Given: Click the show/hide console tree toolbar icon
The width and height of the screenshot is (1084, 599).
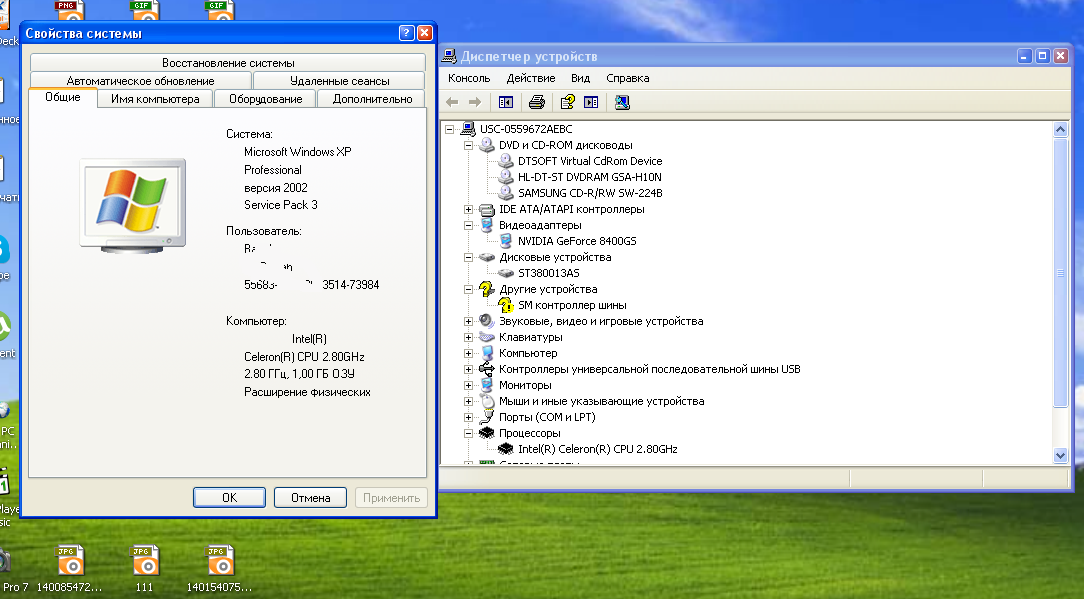Looking at the screenshot, I should [x=506, y=102].
